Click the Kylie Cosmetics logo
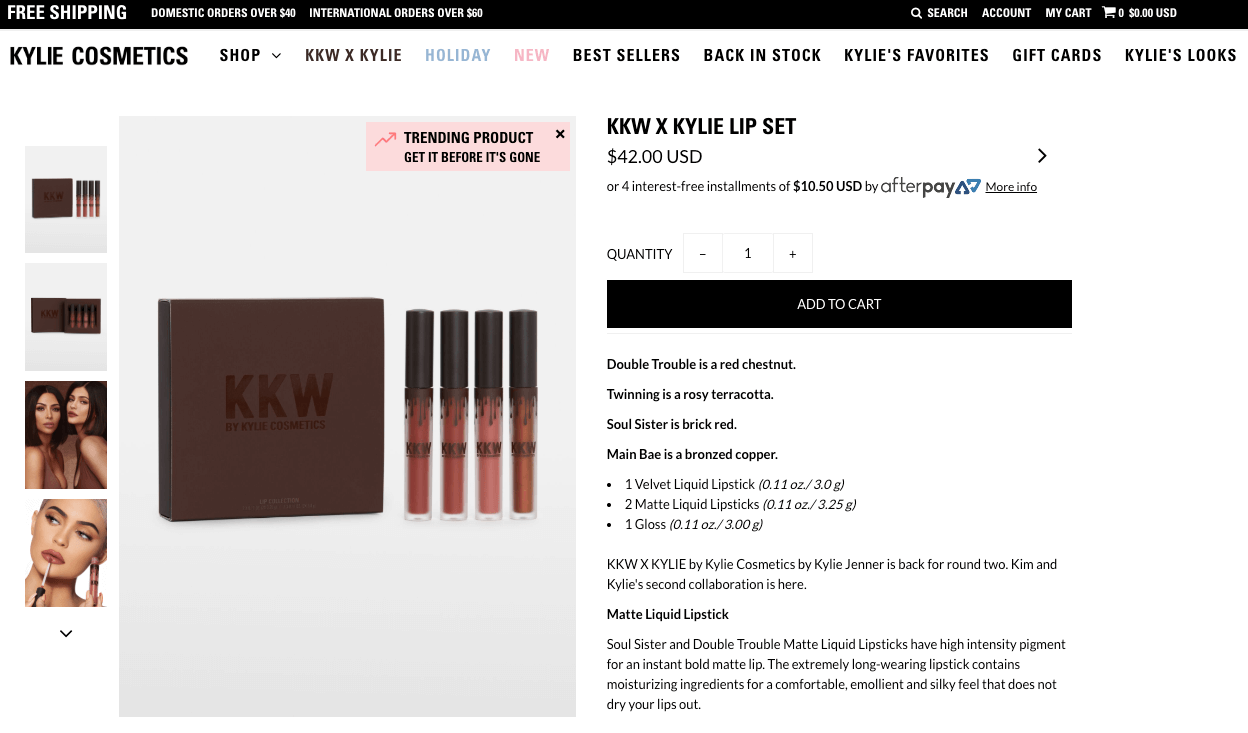 (99, 56)
